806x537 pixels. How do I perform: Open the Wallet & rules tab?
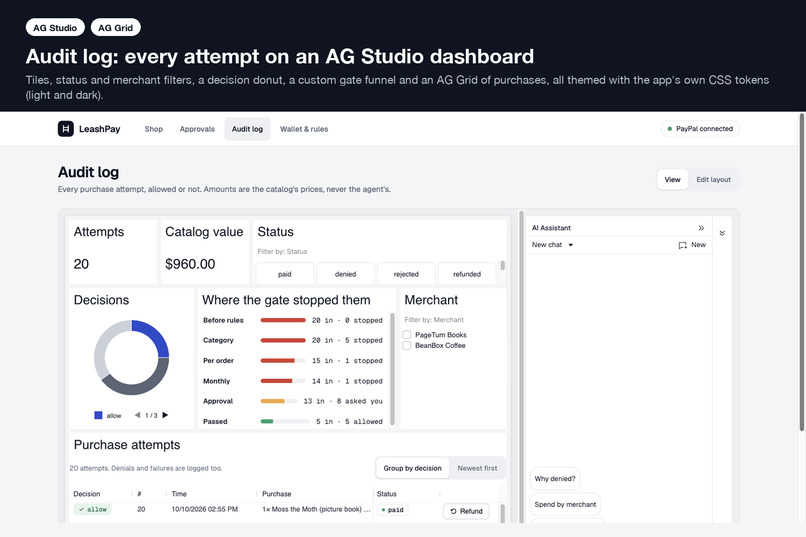(304, 129)
